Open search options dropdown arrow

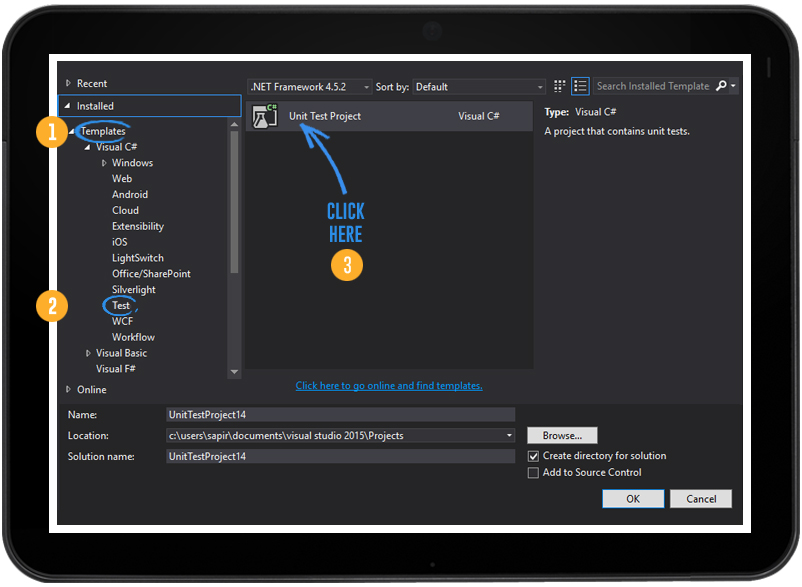pos(733,86)
